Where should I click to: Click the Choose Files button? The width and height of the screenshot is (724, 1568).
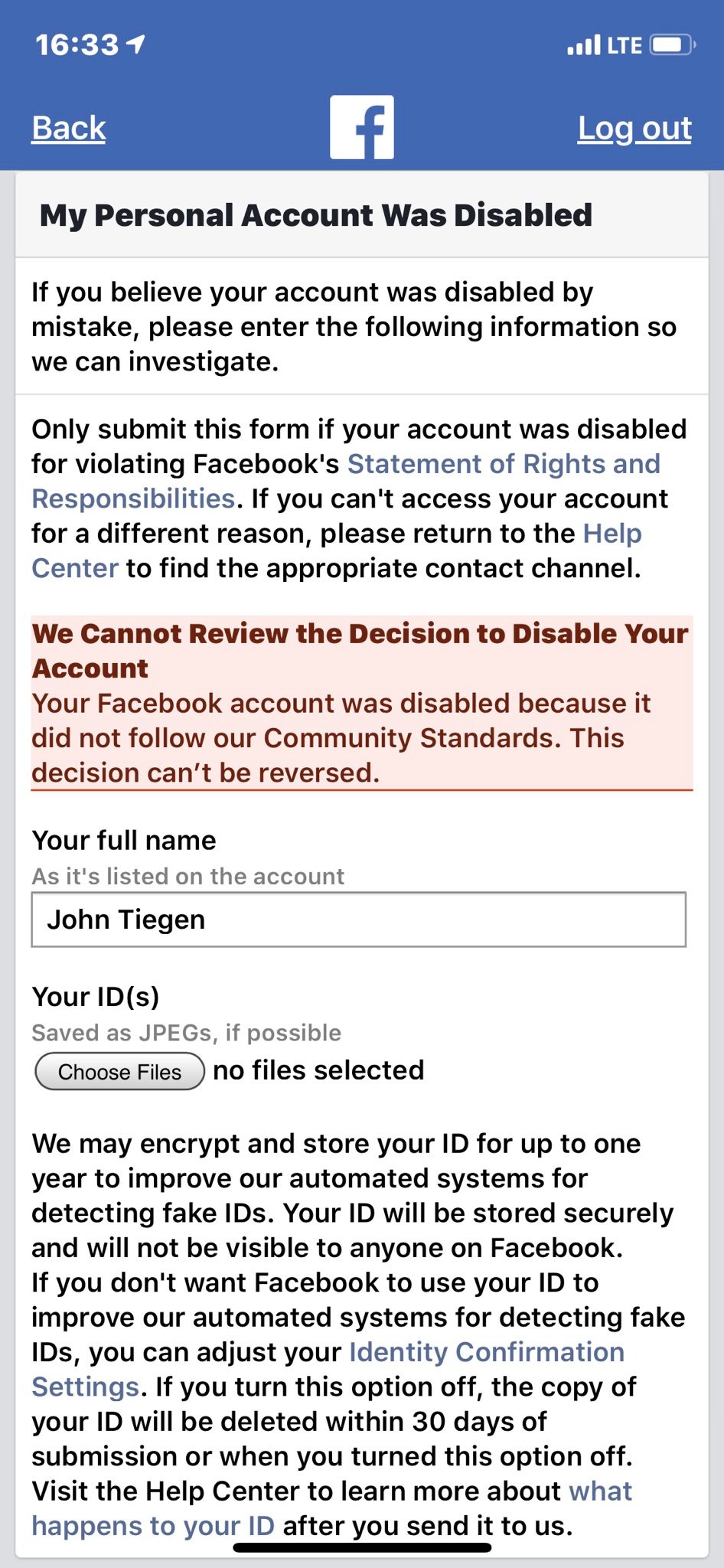click(119, 1071)
